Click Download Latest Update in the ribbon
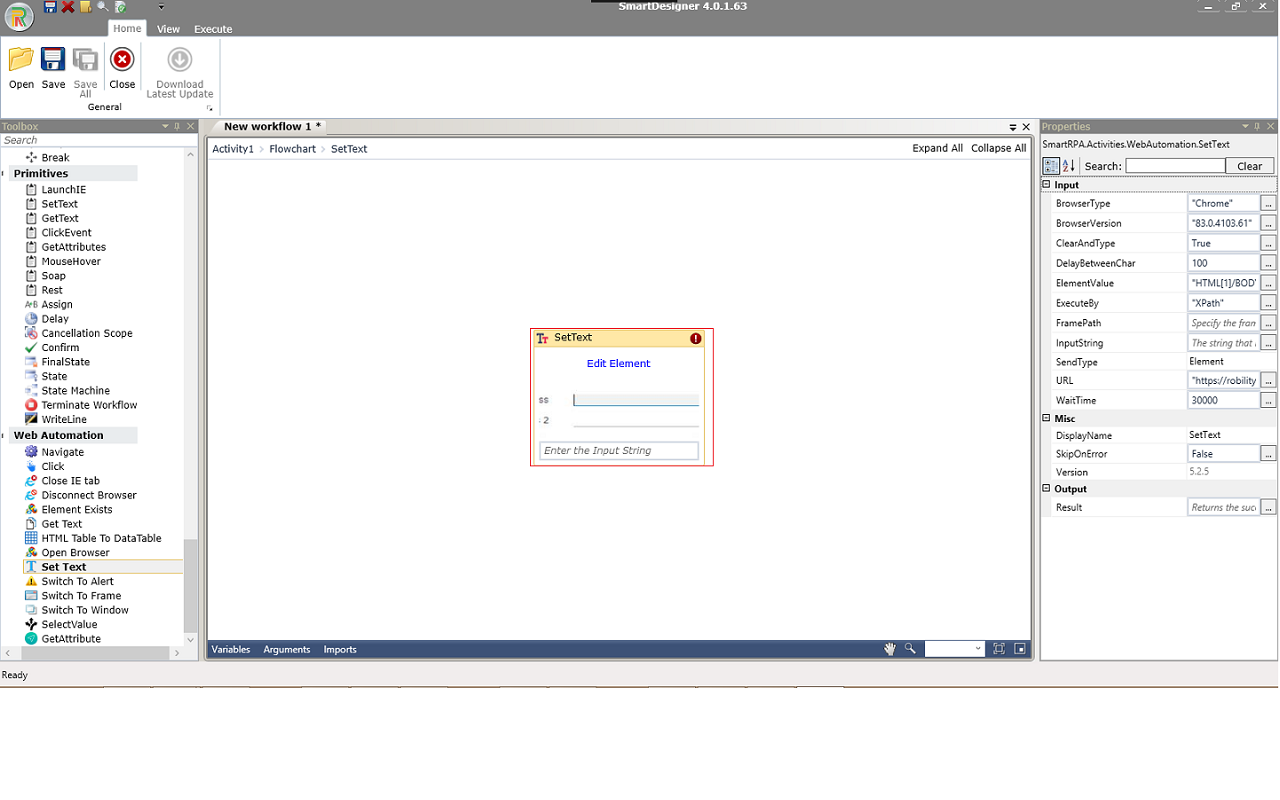The image size is (1280, 800). (x=180, y=70)
